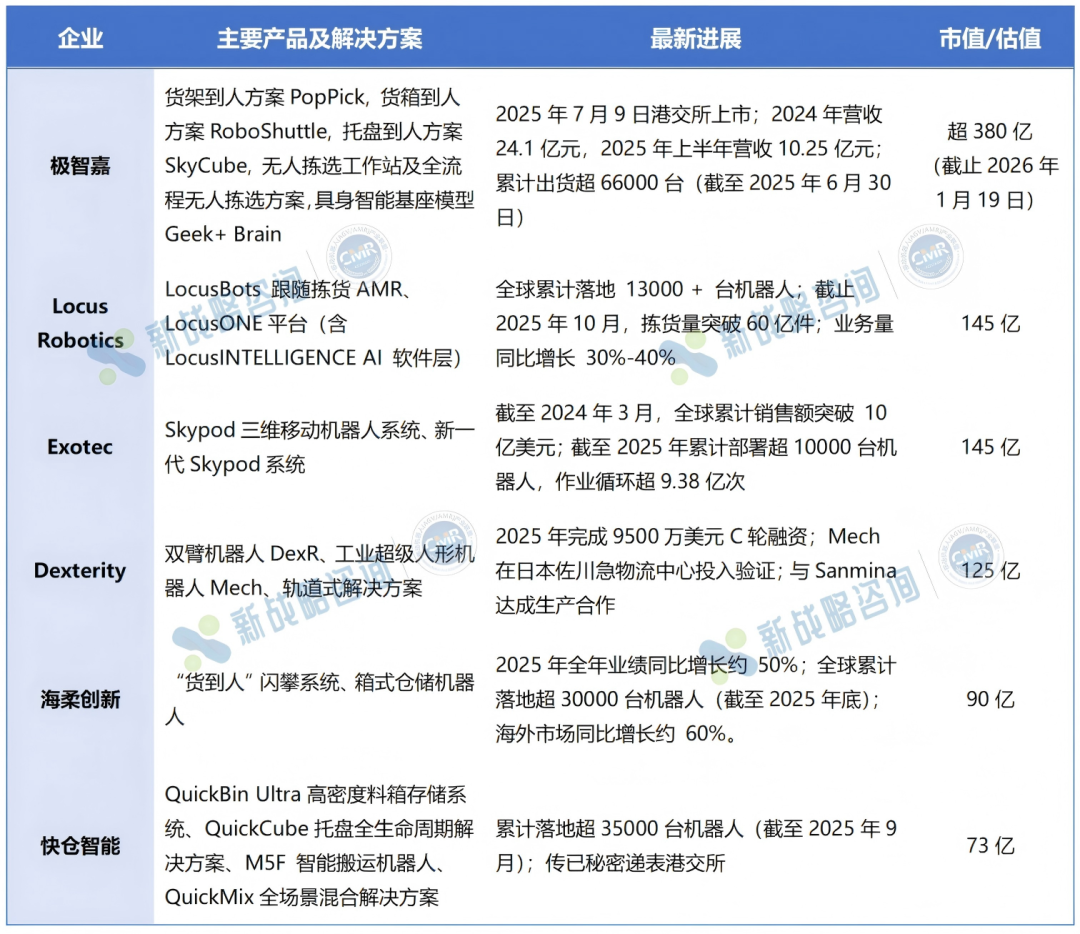Click the 极智嘉 company name cell
The width and height of the screenshot is (1080, 934).
point(80,166)
